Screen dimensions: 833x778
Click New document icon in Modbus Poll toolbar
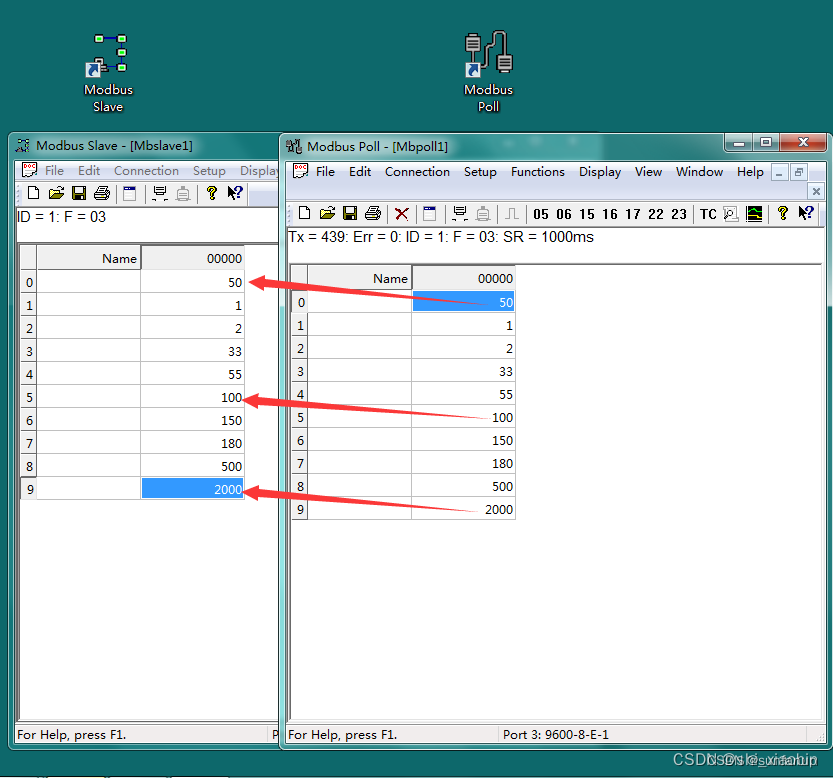(x=304, y=213)
